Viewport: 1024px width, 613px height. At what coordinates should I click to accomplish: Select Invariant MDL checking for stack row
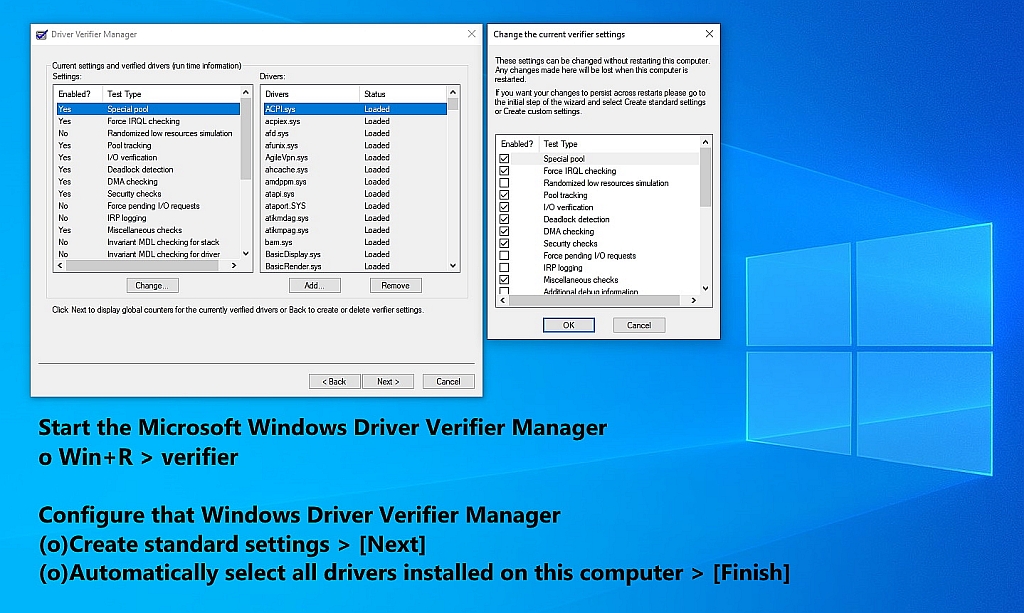[148, 242]
